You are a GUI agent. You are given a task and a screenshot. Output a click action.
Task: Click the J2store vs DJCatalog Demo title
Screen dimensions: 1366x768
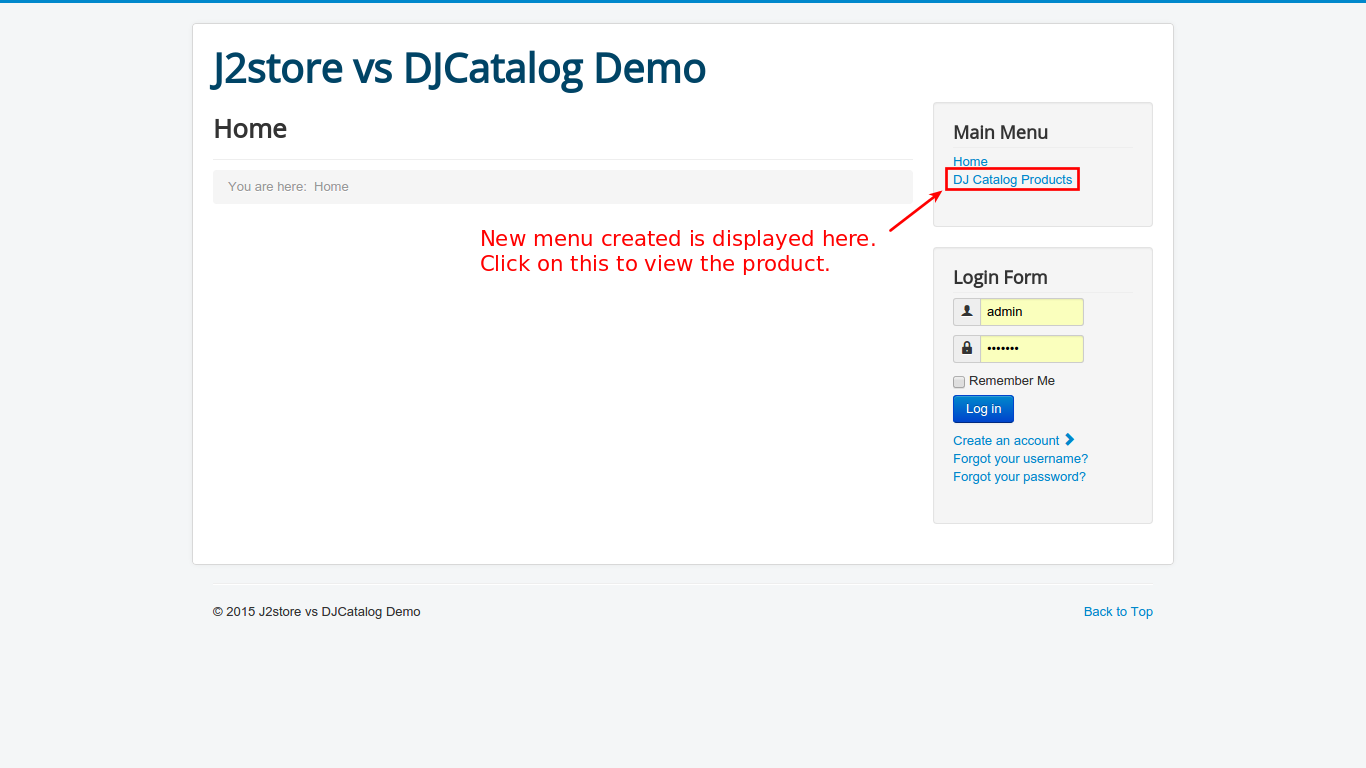(459, 68)
